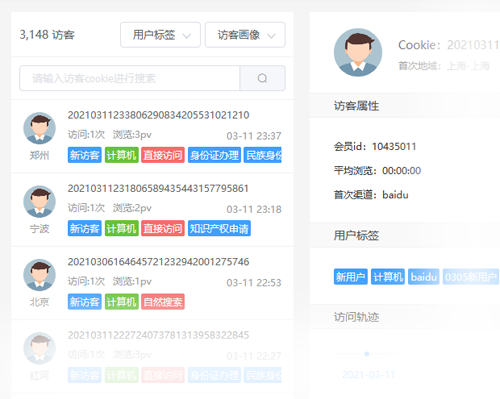This screenshot has width=500, height=399.
Task: Click the 计算机 tag in the 郑州 row
Action: coord(122,155)
